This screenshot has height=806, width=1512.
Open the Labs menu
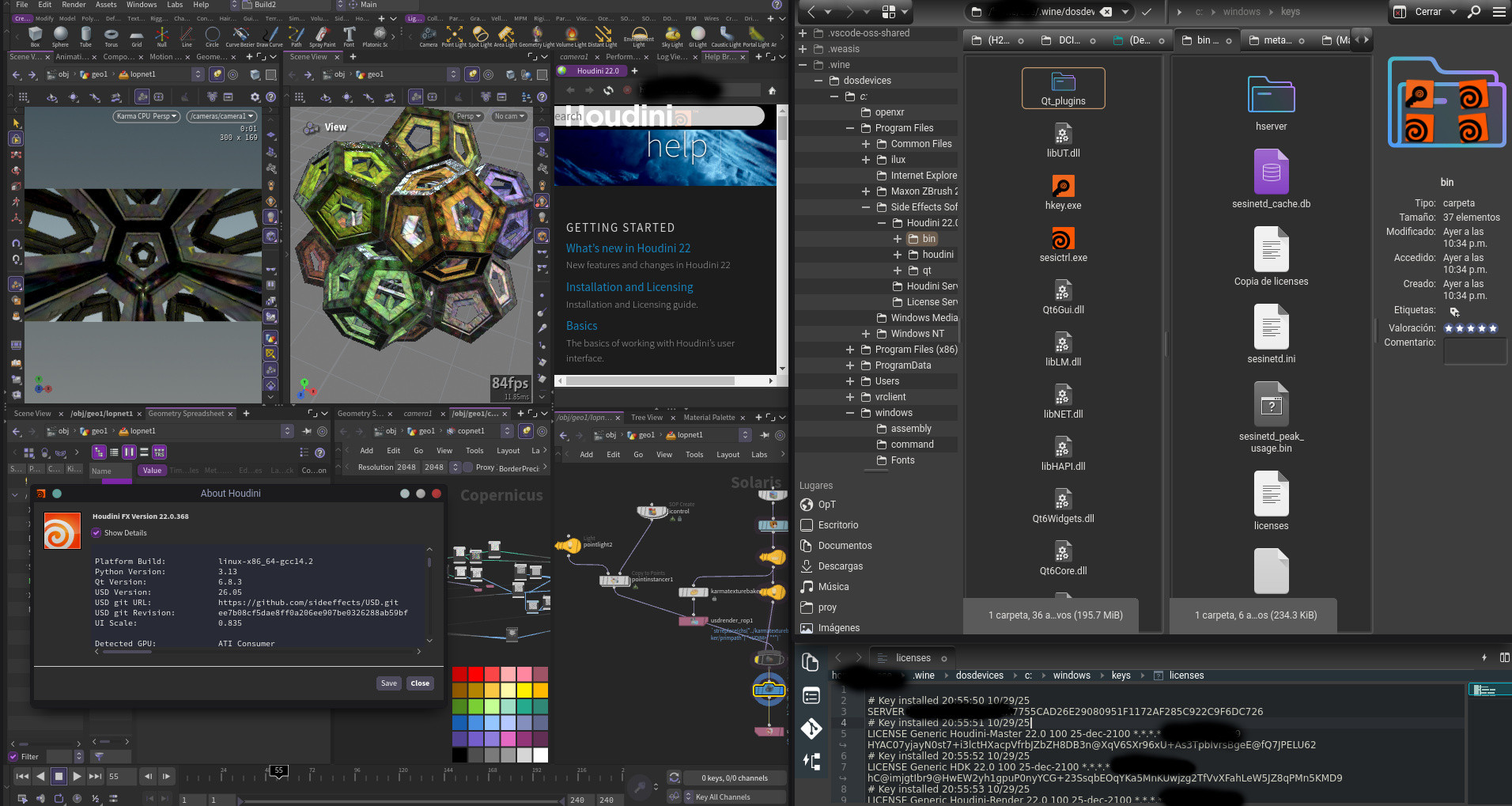pyautogui.click(x=175, y=5)
